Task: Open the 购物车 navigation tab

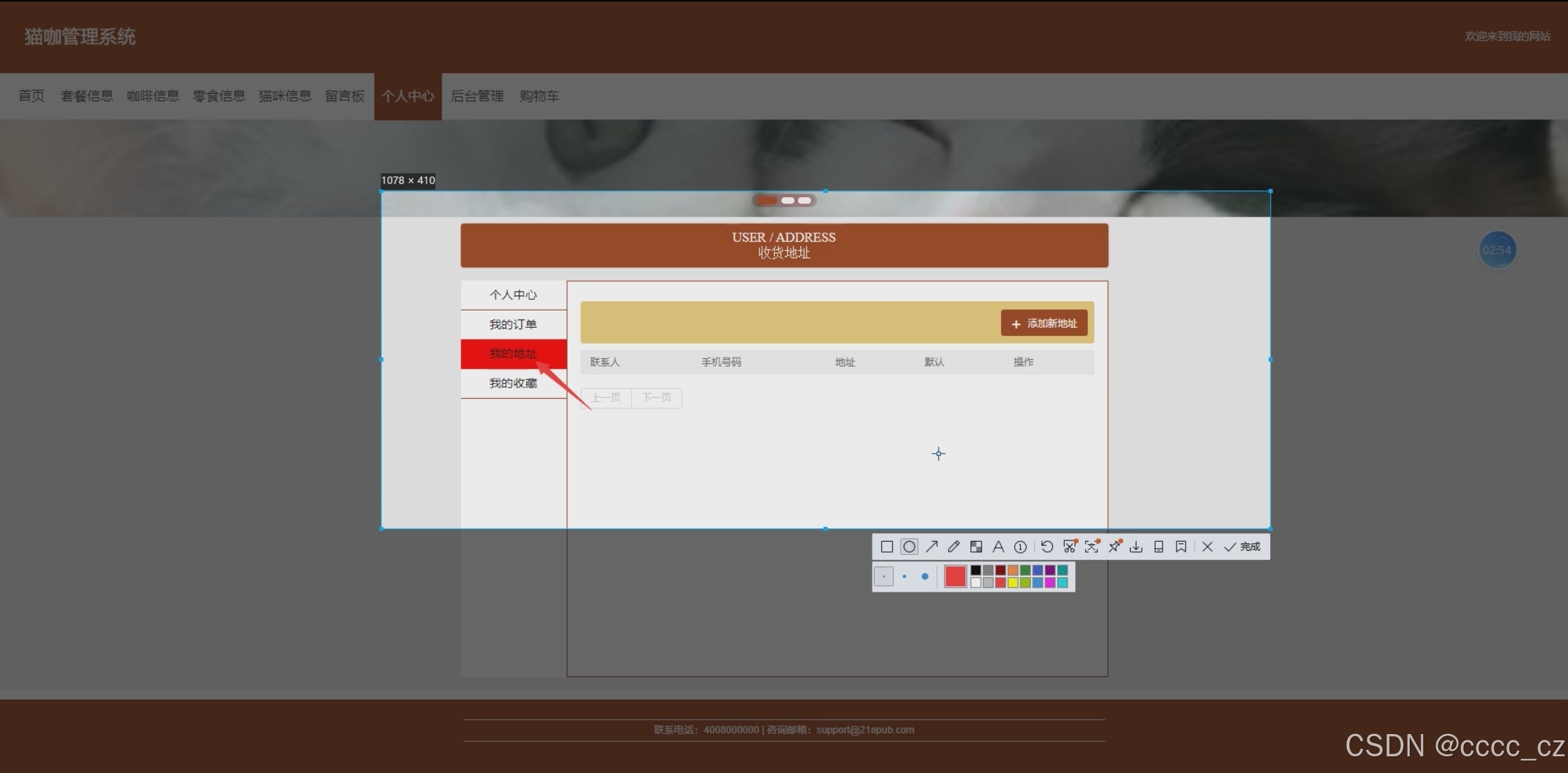Action: [539, 97]
